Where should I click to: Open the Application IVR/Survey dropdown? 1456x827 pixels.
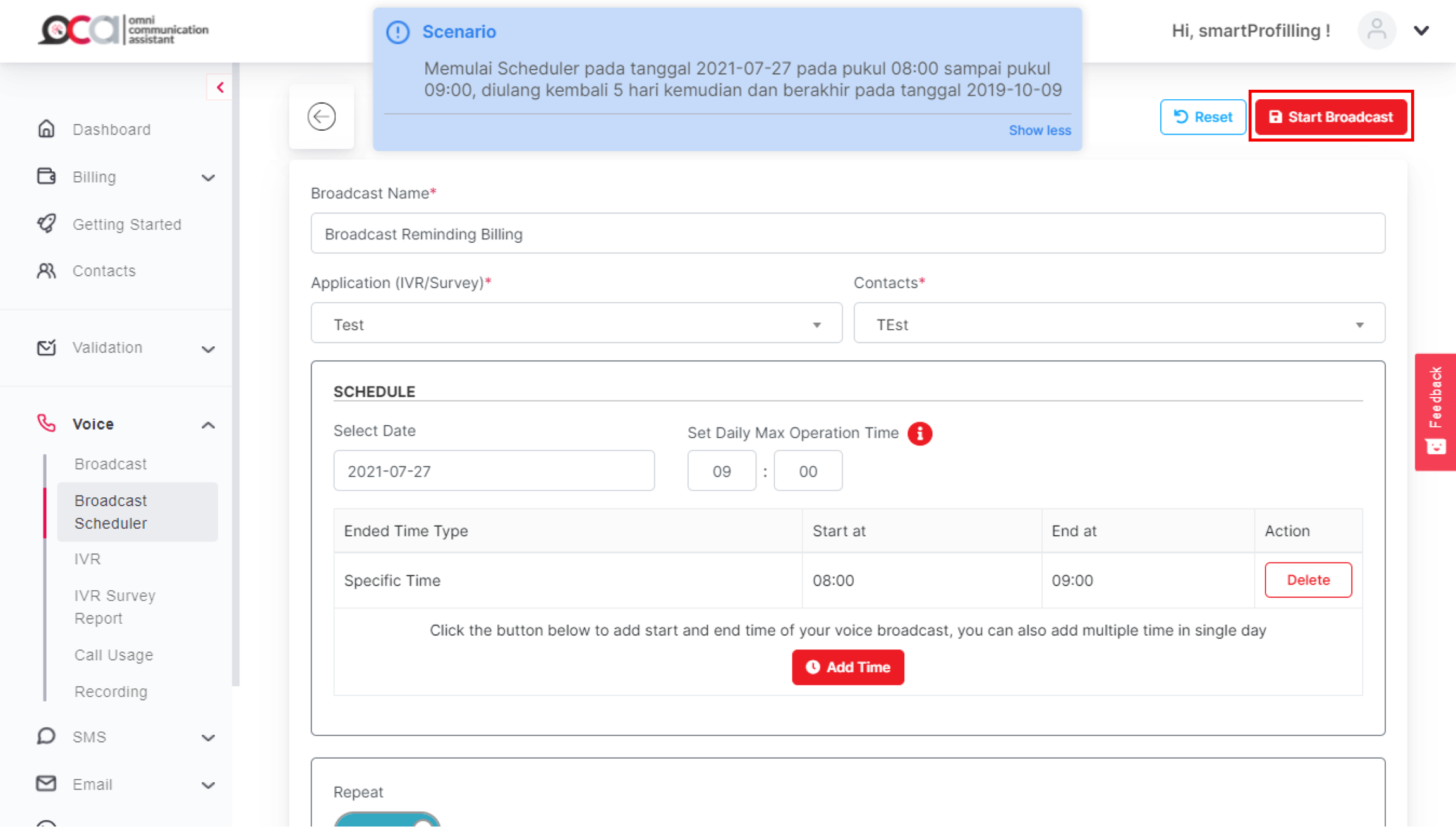click(x=576, y=324)
